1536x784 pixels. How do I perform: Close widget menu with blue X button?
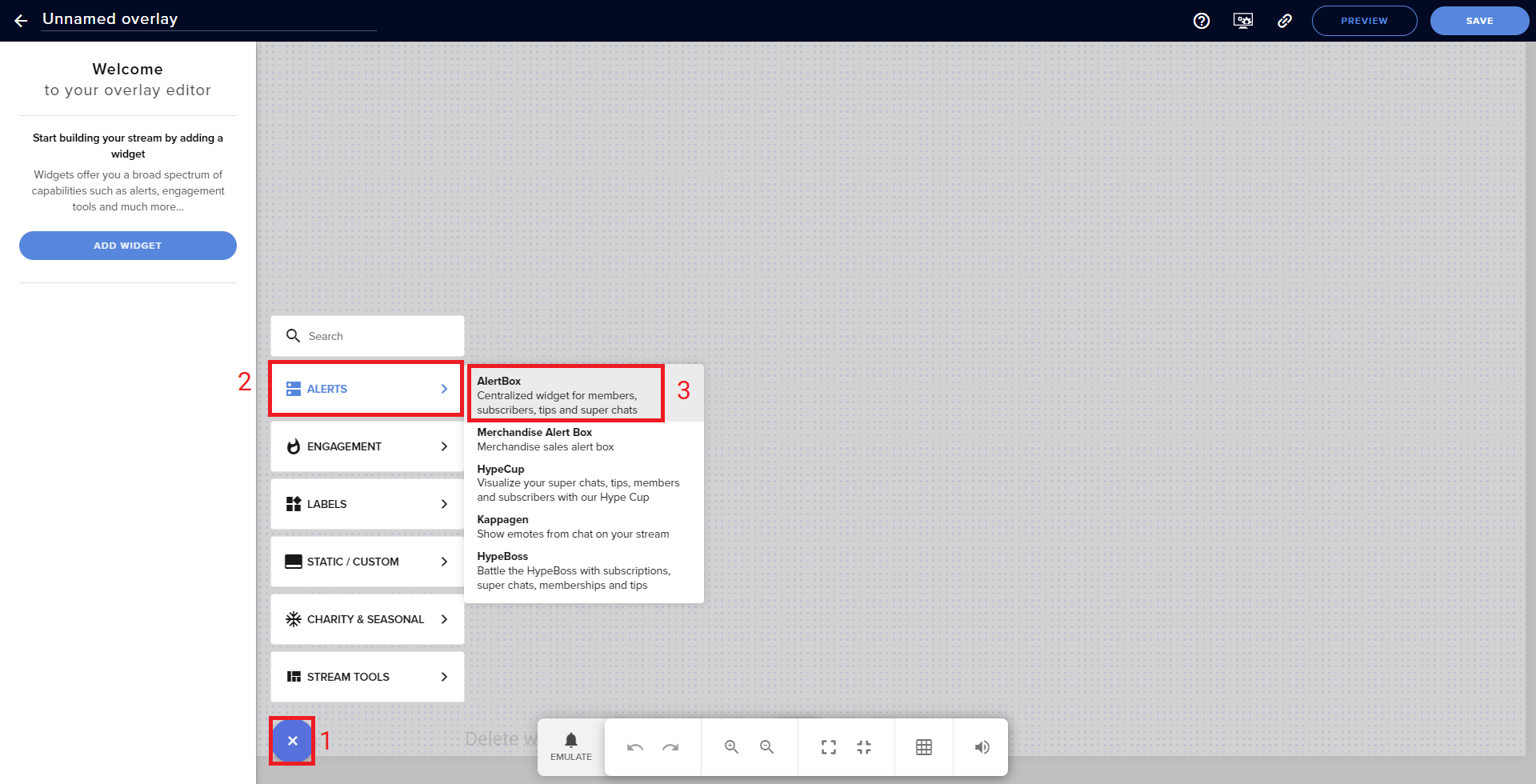[x=293, y=741]
